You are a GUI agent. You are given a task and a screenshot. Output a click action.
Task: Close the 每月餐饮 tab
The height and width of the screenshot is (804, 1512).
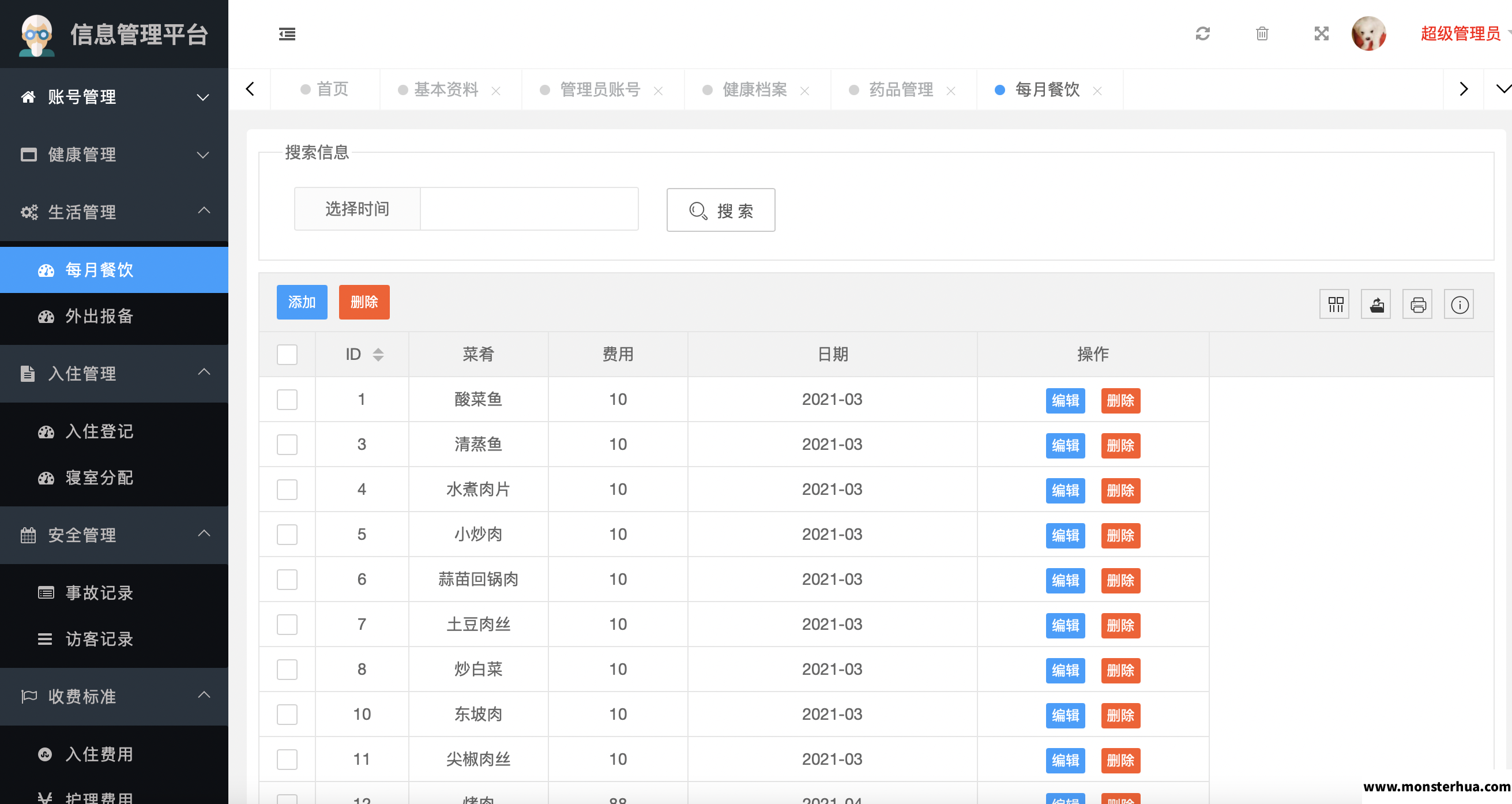[x=1097, y=91]
